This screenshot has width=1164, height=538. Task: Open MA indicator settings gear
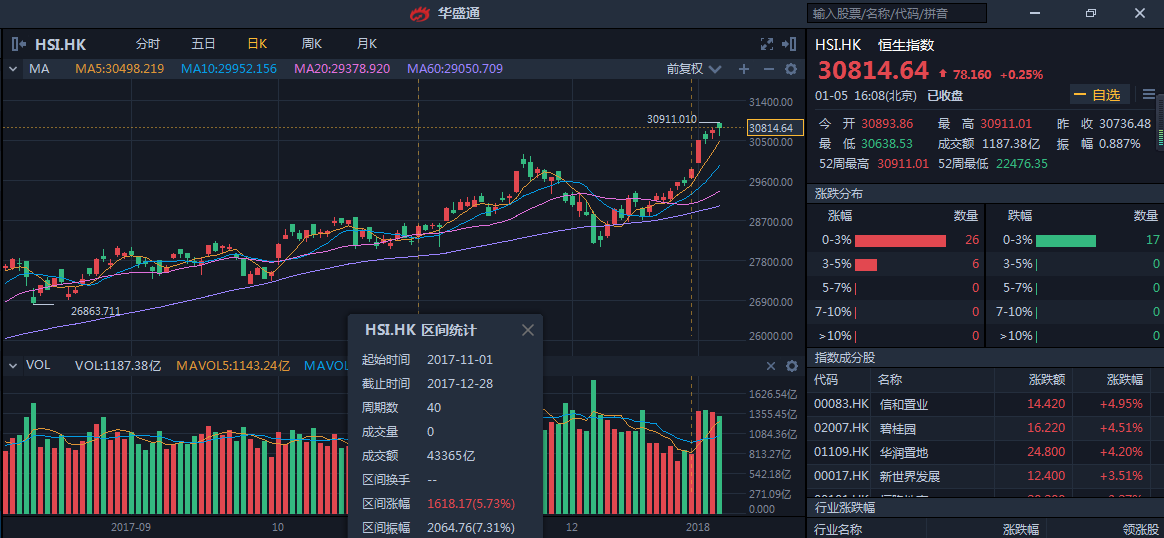(791, 69)
